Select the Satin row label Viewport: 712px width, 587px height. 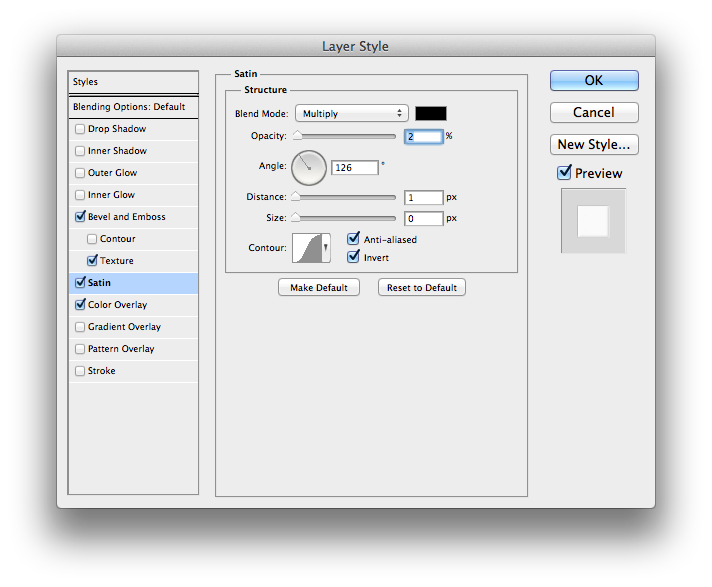(99, 283)
